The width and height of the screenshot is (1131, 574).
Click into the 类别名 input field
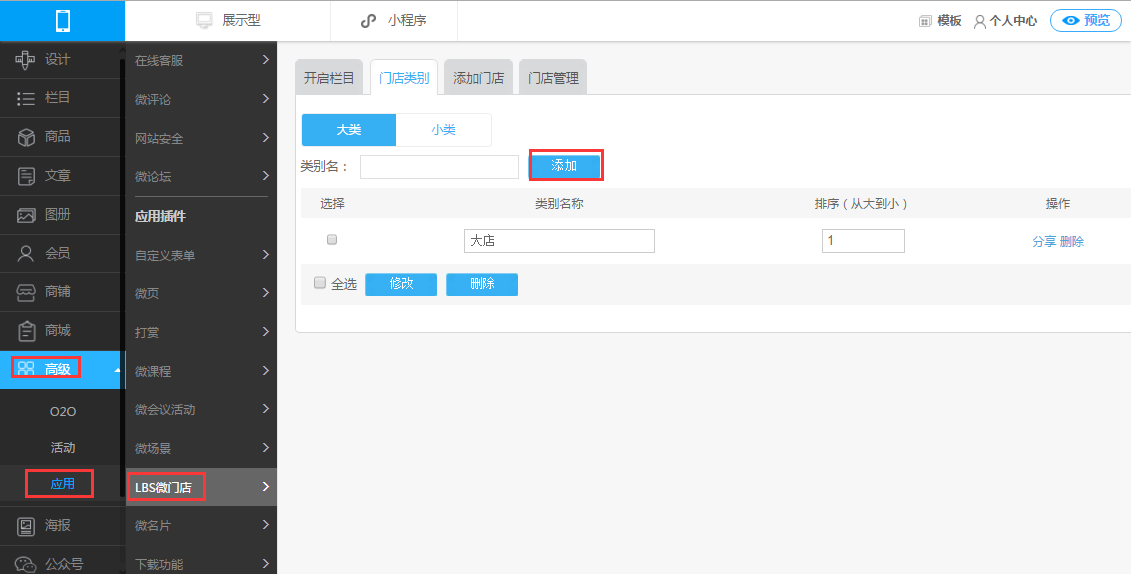pos(439,167)
